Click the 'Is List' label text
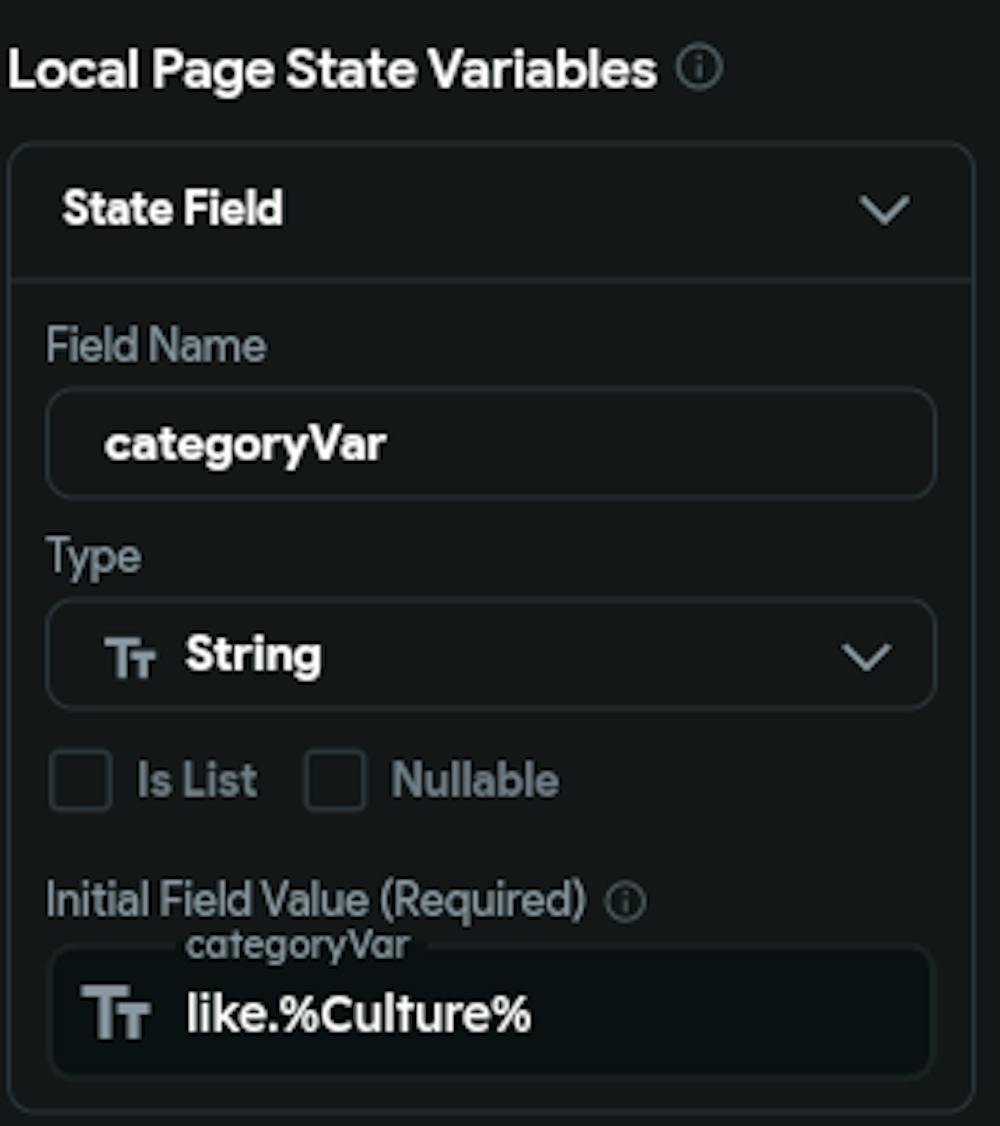Viewport: 1000px width, 1126px height. pyautogui.click(x=197, y=780)
